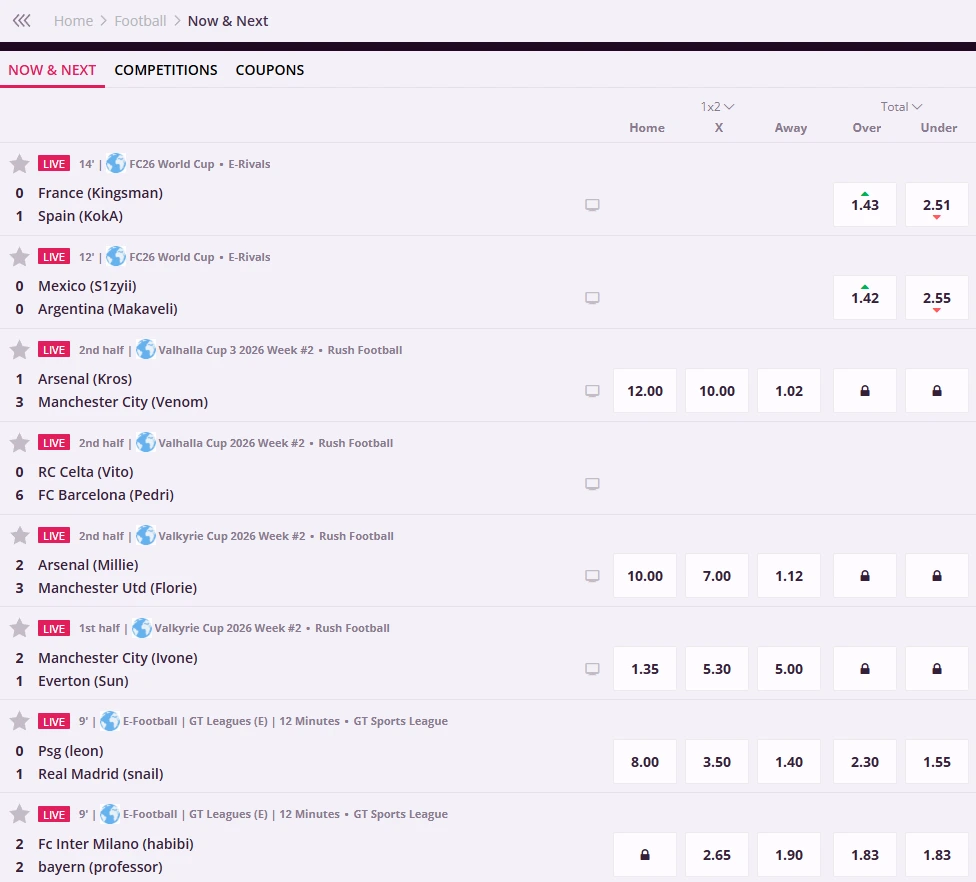Open live stream icon for Mexico vs Argentina
The image size is (976, 882).
tap(592, 298)
